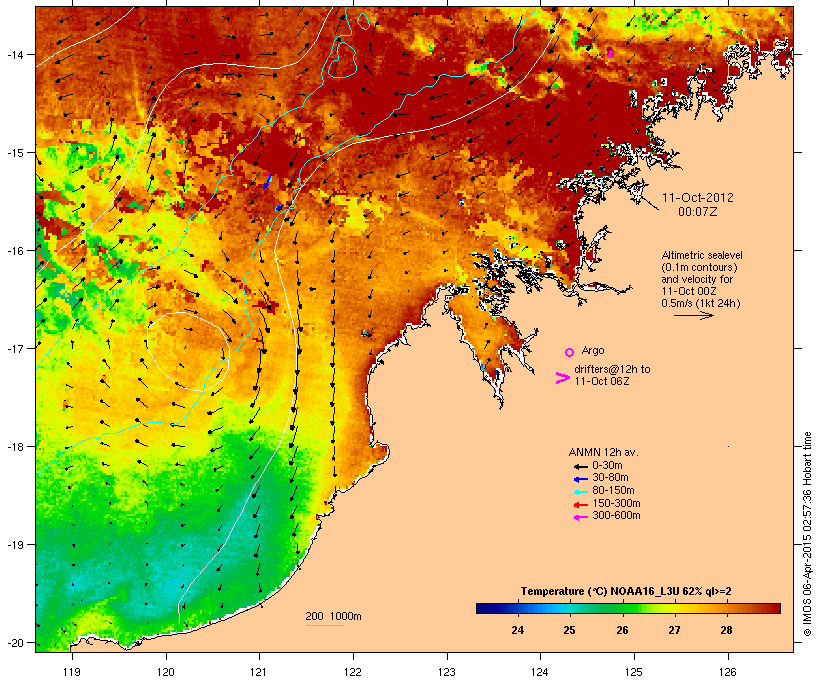Screen dimensions: 820x680
Task: Click the latitude axis label -17
Action: pyautogui.click(x=14, y=348)
